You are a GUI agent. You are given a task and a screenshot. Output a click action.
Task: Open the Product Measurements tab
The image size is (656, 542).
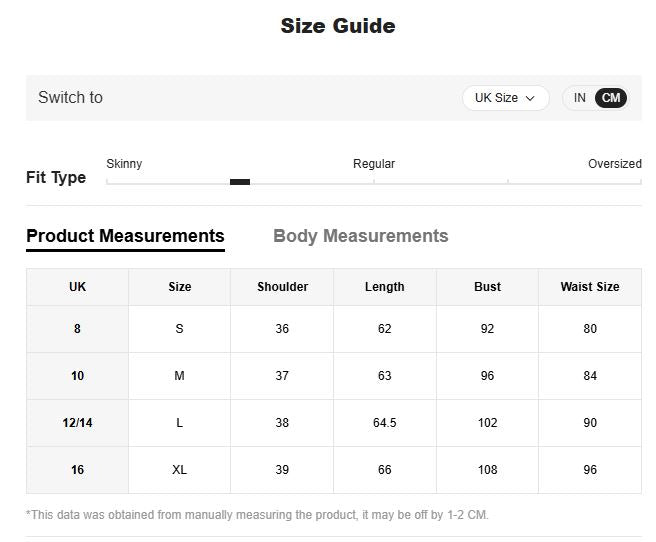point(125,236)
